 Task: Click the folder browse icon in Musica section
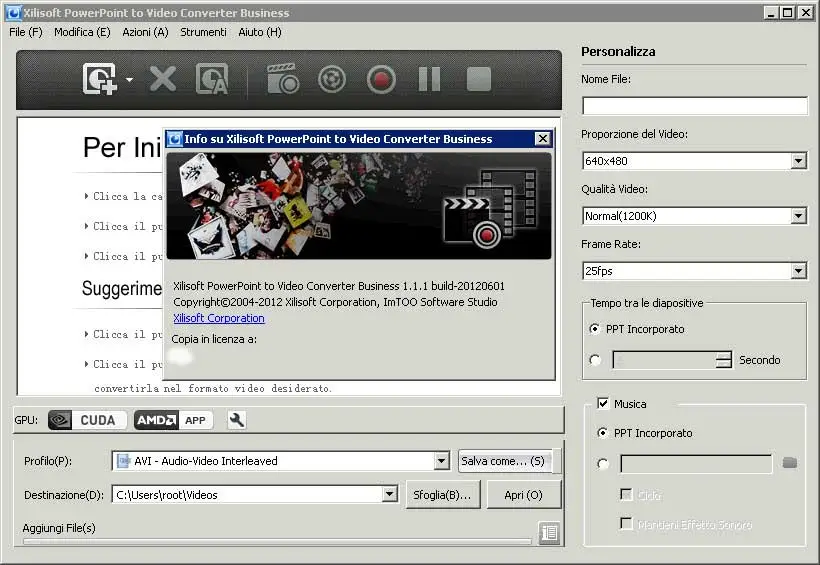[790, 463]
